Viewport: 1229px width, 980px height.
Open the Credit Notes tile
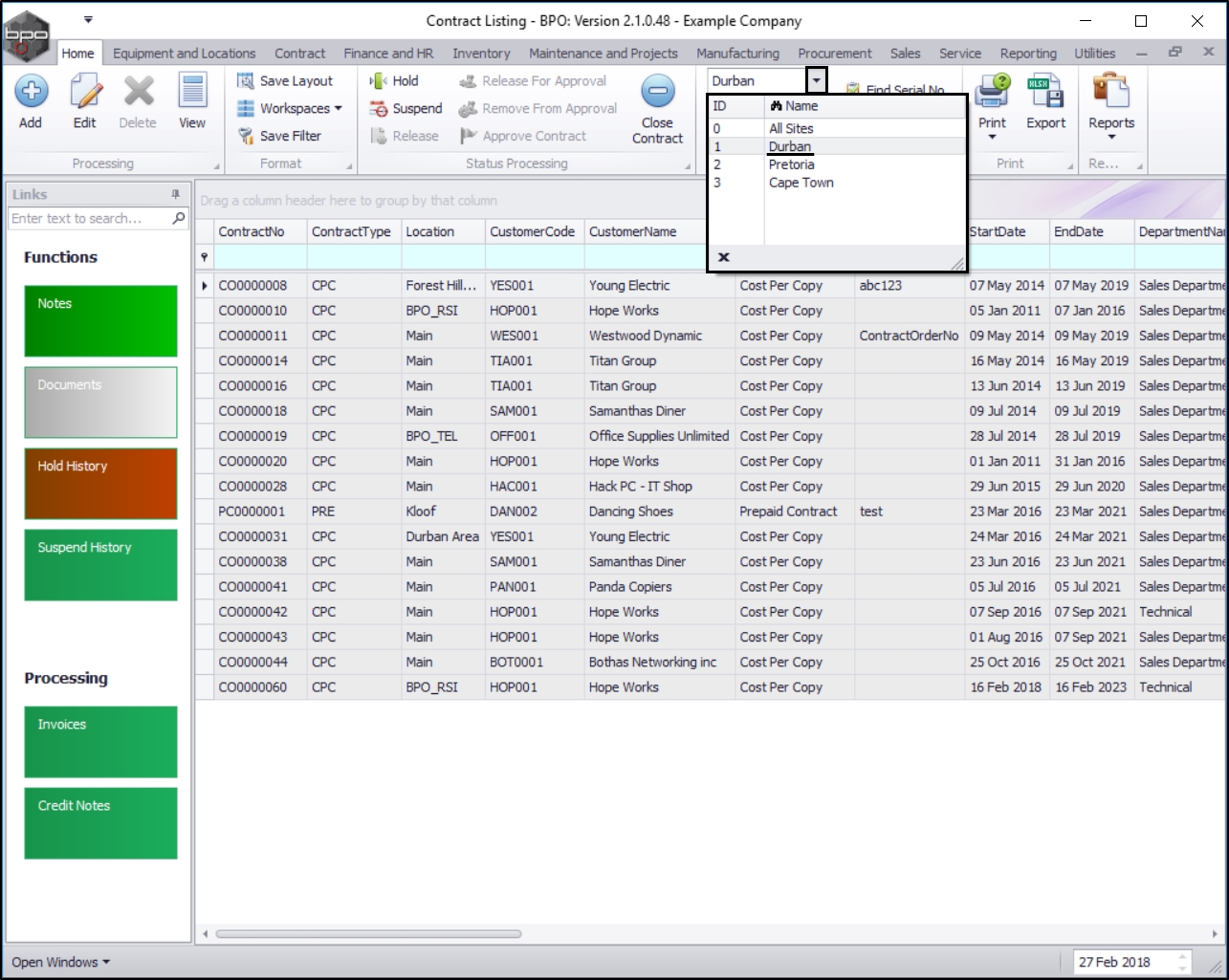pyautogui.click(x=100, y=823)
